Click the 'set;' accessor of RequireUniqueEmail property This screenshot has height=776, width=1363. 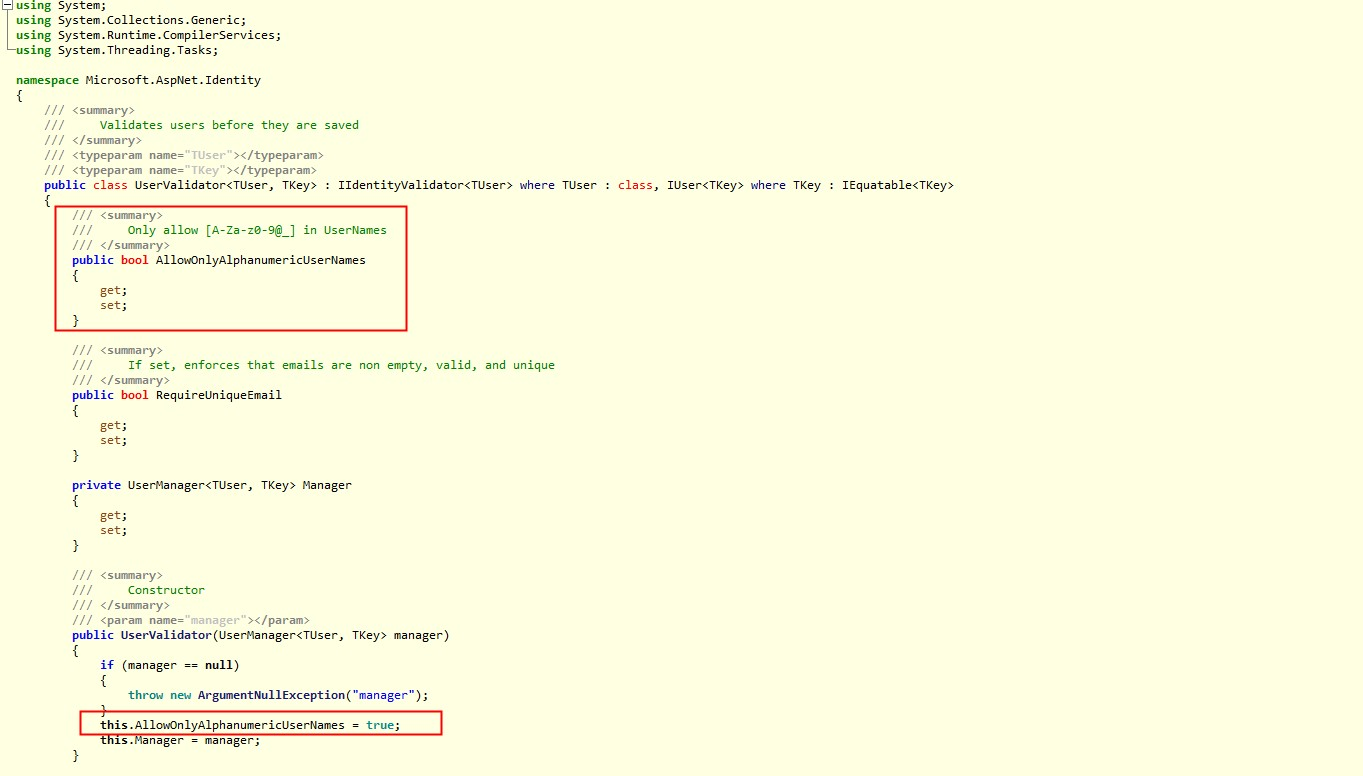tap(114, 440)
